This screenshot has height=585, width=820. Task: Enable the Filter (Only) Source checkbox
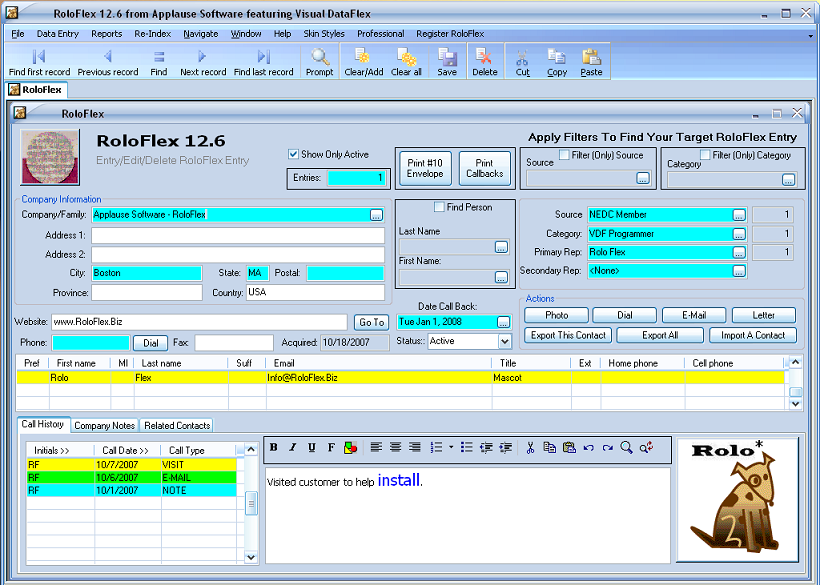pos(564,155)
